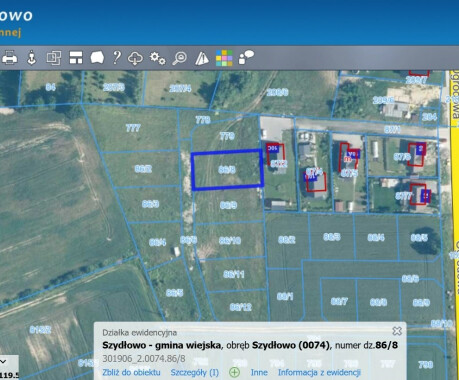Select the anchor location marker tool
This screenshot has width=459, height=380.
pos(31,58)
